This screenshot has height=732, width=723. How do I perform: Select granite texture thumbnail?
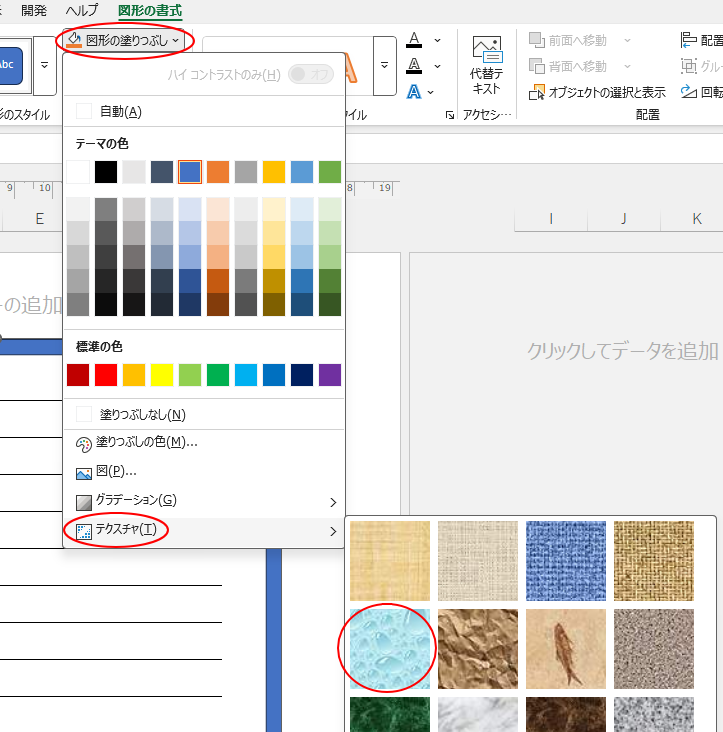click(654, 714)
